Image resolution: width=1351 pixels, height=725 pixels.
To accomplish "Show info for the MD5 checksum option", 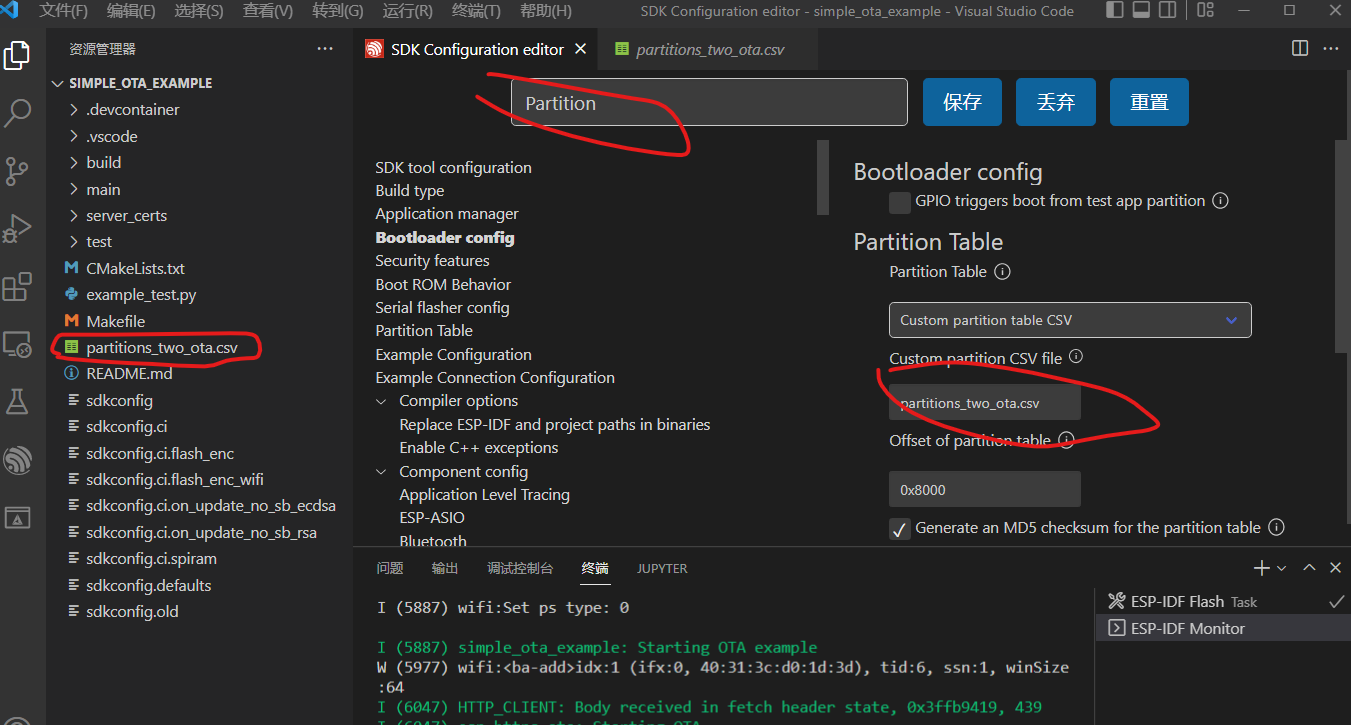I will [1276, 527].
